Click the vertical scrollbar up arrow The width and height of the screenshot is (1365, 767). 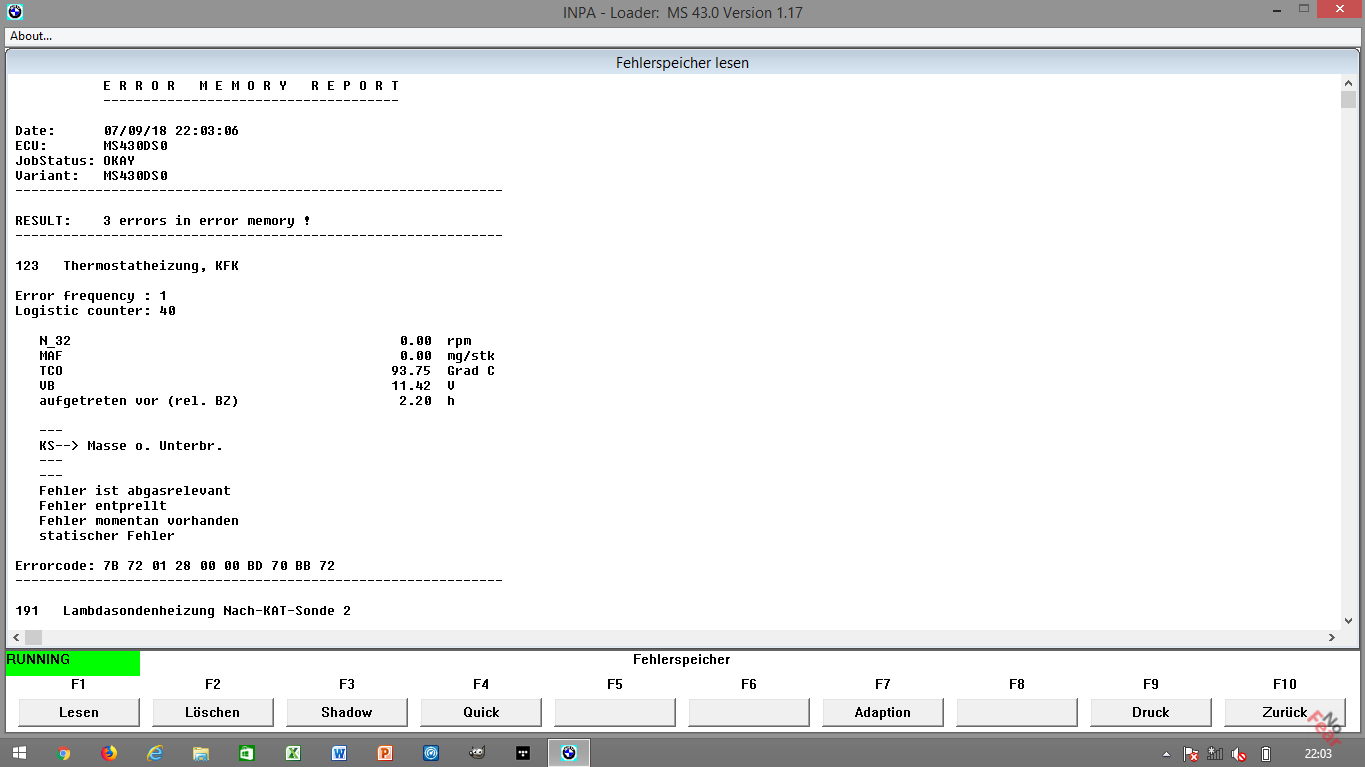click(1348, 82)
